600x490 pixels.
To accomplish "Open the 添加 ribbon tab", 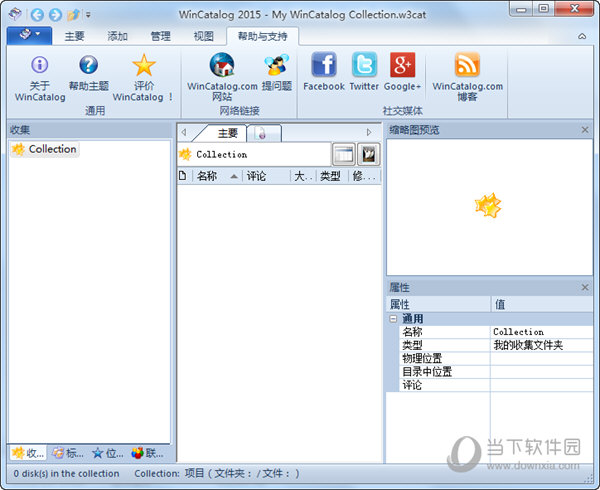I will click(x=117, y=36).
